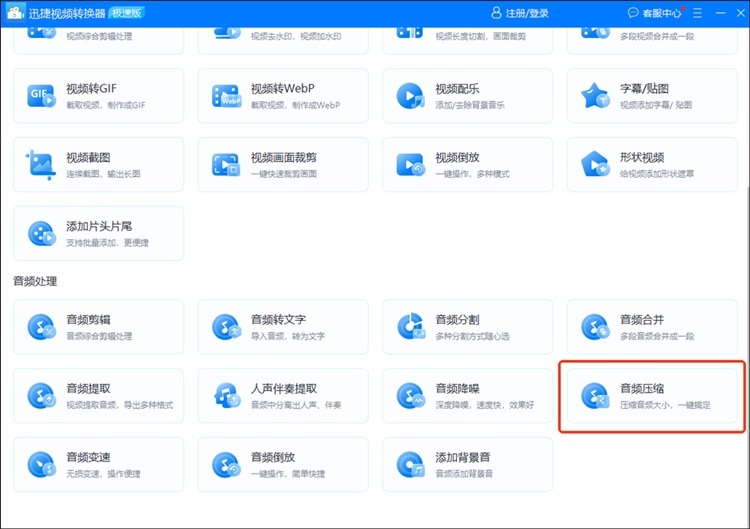Click the 视频去水印，视频加水印 card at the top
The height and width of the screenshot is (529, 750).
(283, 40)
